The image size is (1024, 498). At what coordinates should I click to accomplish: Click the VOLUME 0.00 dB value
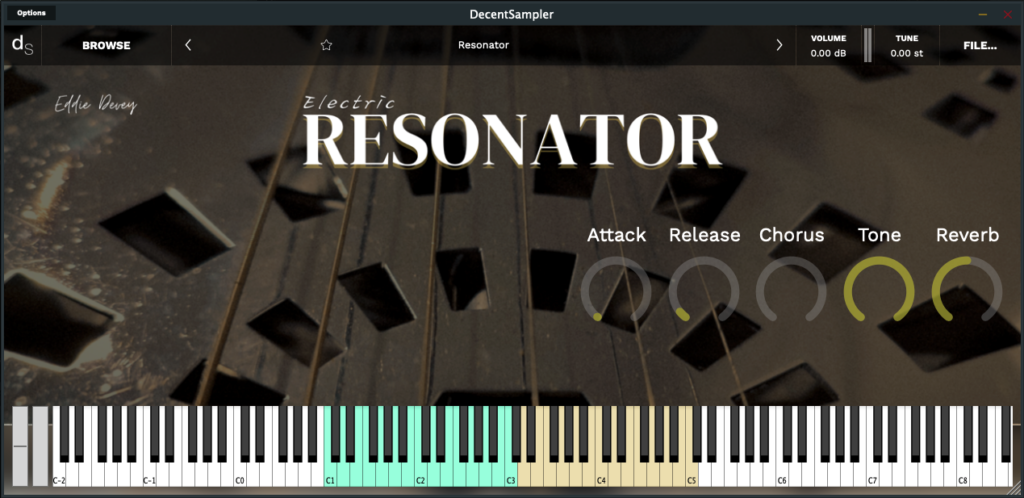click(x=828, y=53)
